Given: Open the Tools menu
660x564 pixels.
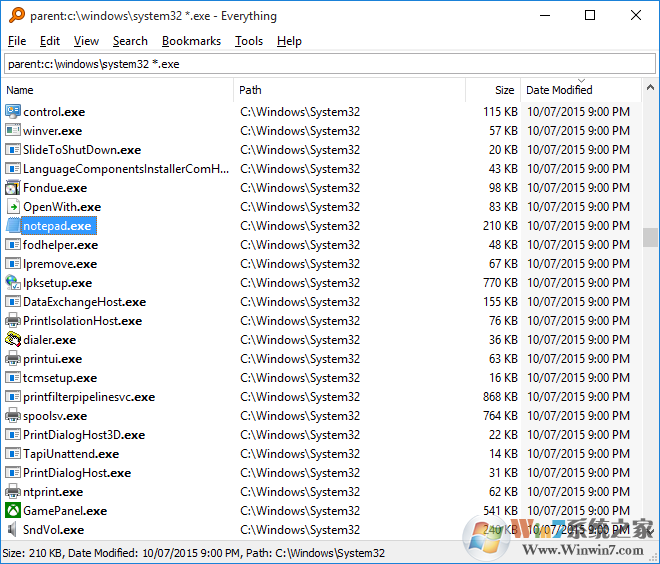Looking at the screenshot, I should (249, 41).
